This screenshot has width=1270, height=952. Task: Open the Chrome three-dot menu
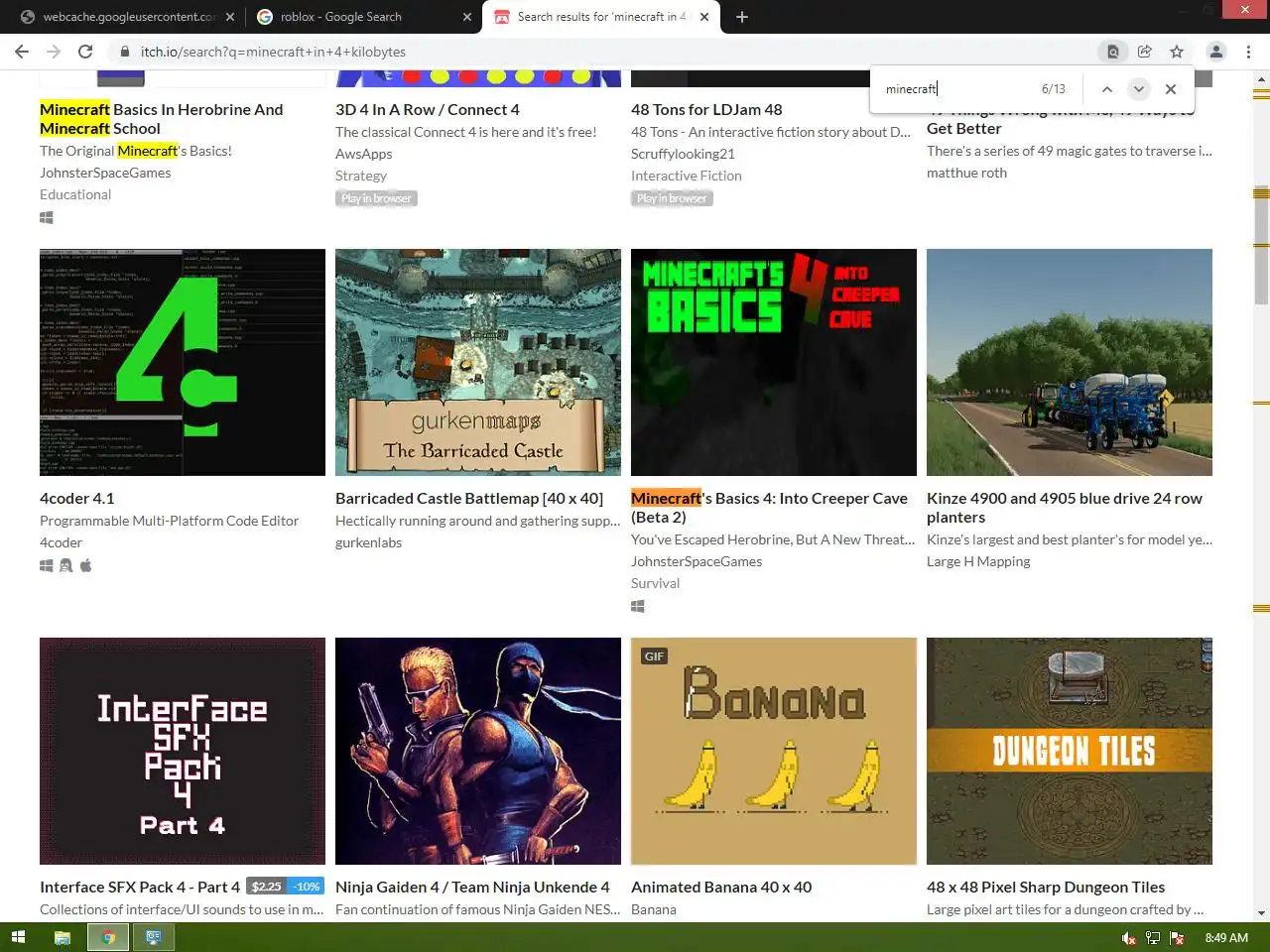coord(1248,52)
